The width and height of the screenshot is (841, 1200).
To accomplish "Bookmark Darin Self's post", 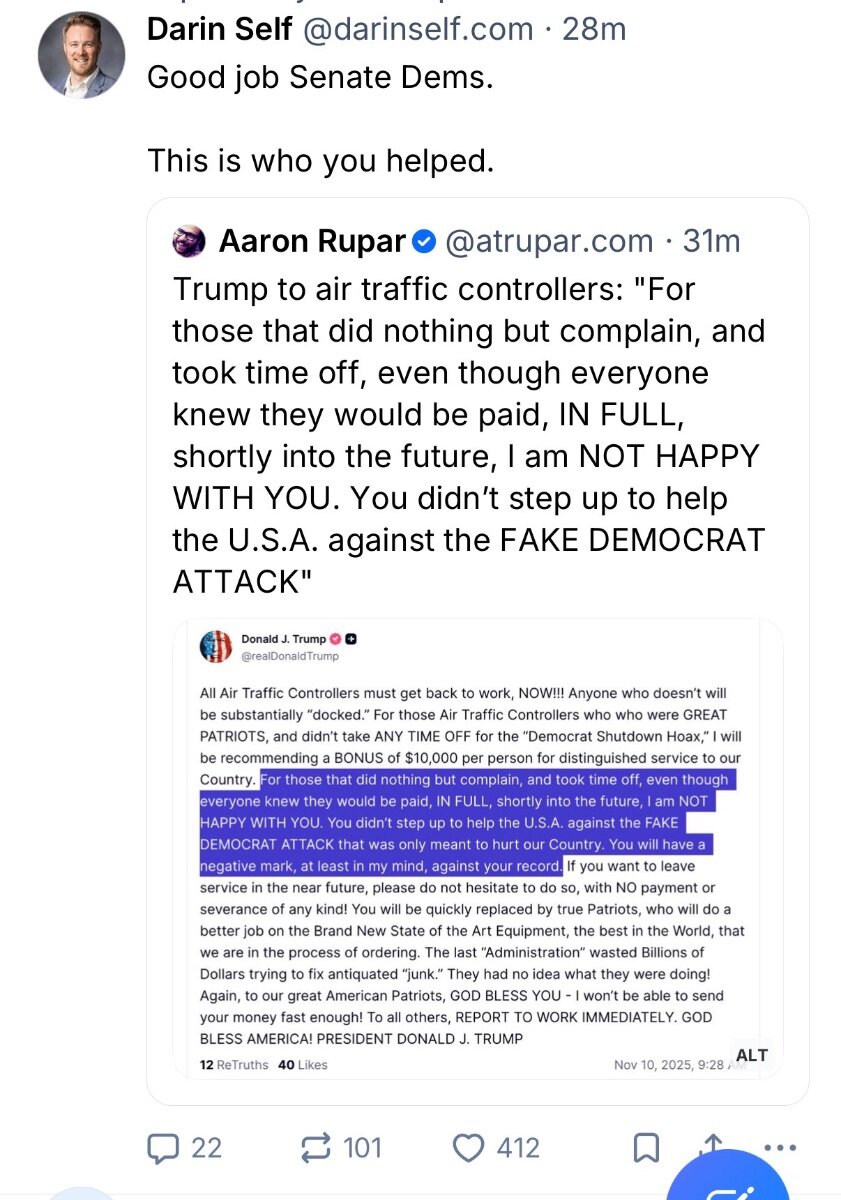I will click(646, 1147).
